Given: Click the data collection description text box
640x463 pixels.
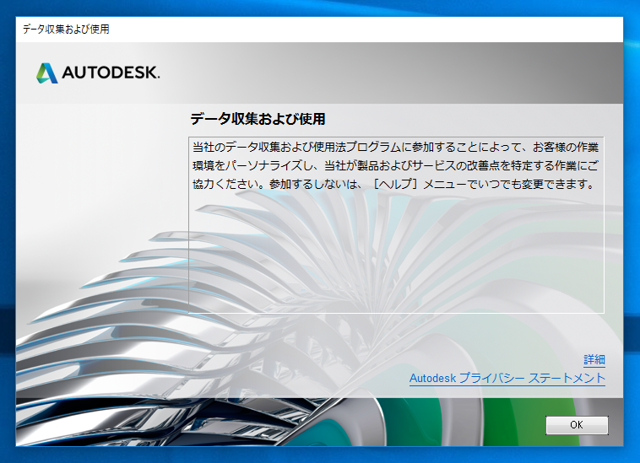Looking at the screenshot, I should (x=396, y=225).
